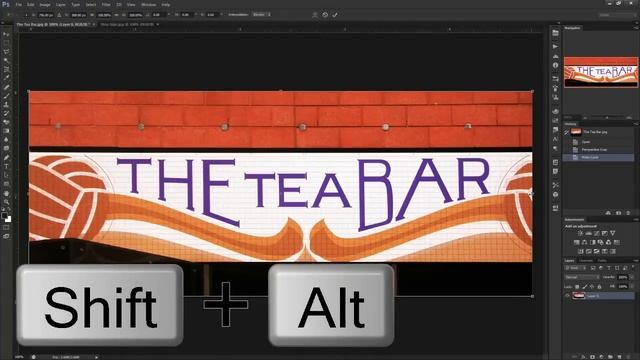
Task: Open the Interpolation dropdown
Action: tap(261, 15)
